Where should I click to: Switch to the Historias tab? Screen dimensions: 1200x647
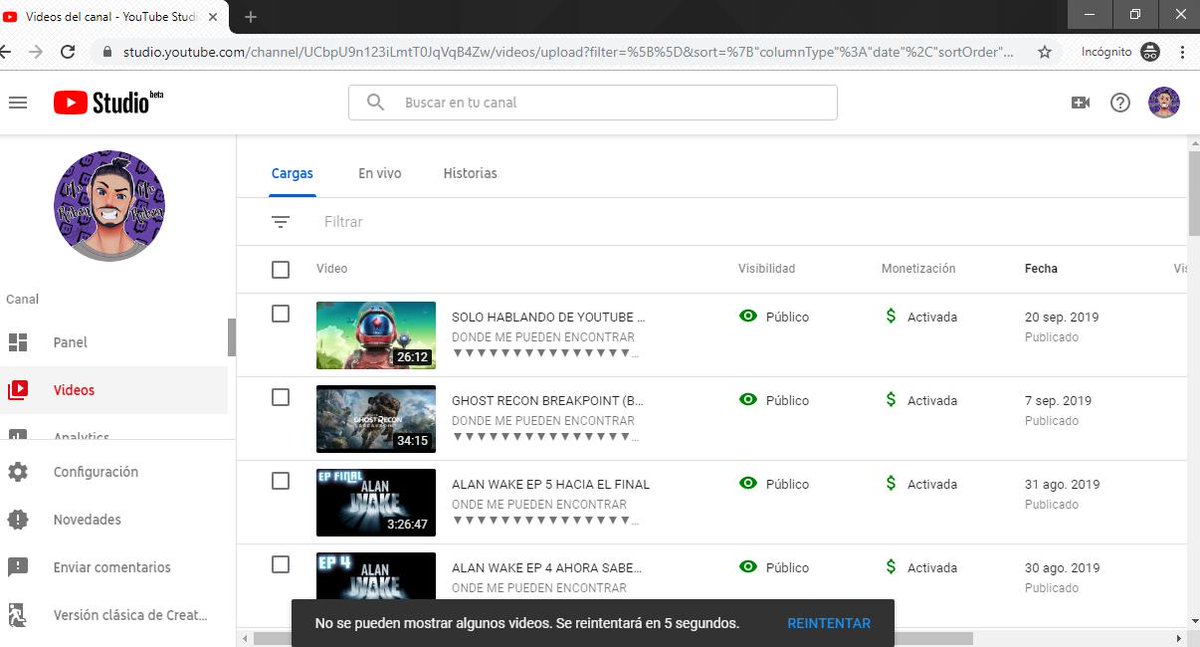tap(470, 173)
